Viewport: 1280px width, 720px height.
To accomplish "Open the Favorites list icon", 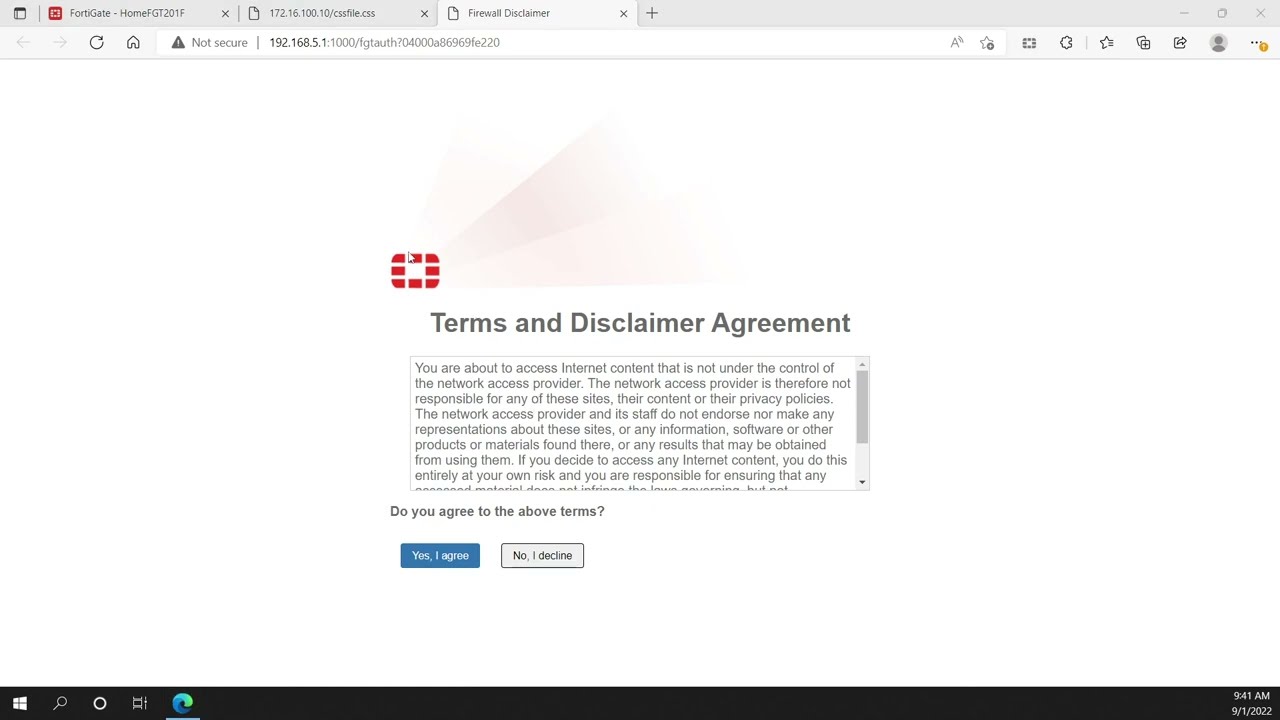I will point(1106,42).
